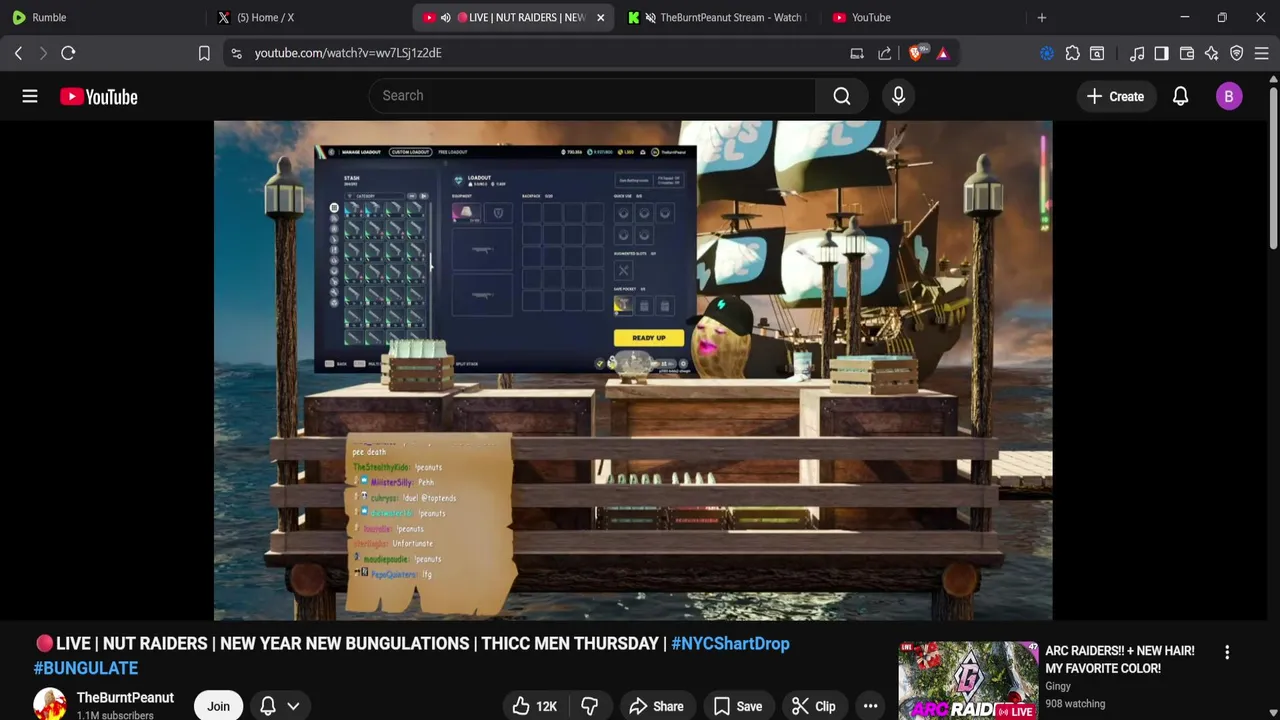Open ARC RAIDERS recommended video thumbnail

[968, 681]
